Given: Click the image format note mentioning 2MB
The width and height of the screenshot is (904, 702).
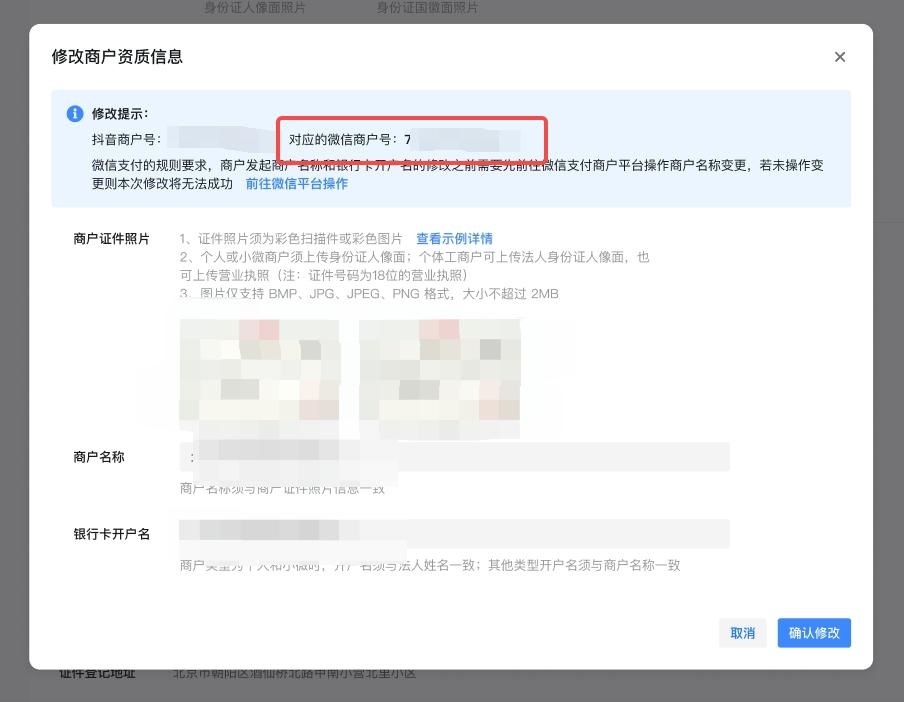Looking at the screenshot, I should coord(369,294).
